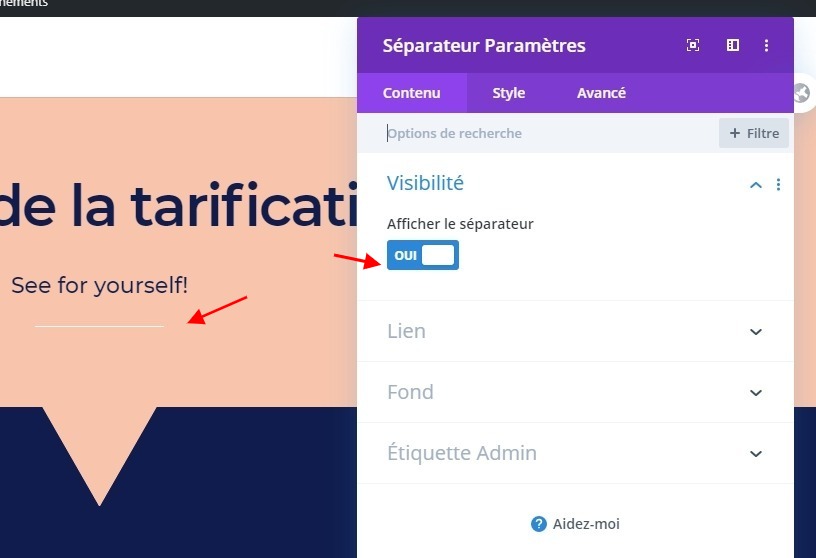Select the white separator line on page

coord(99,326)
